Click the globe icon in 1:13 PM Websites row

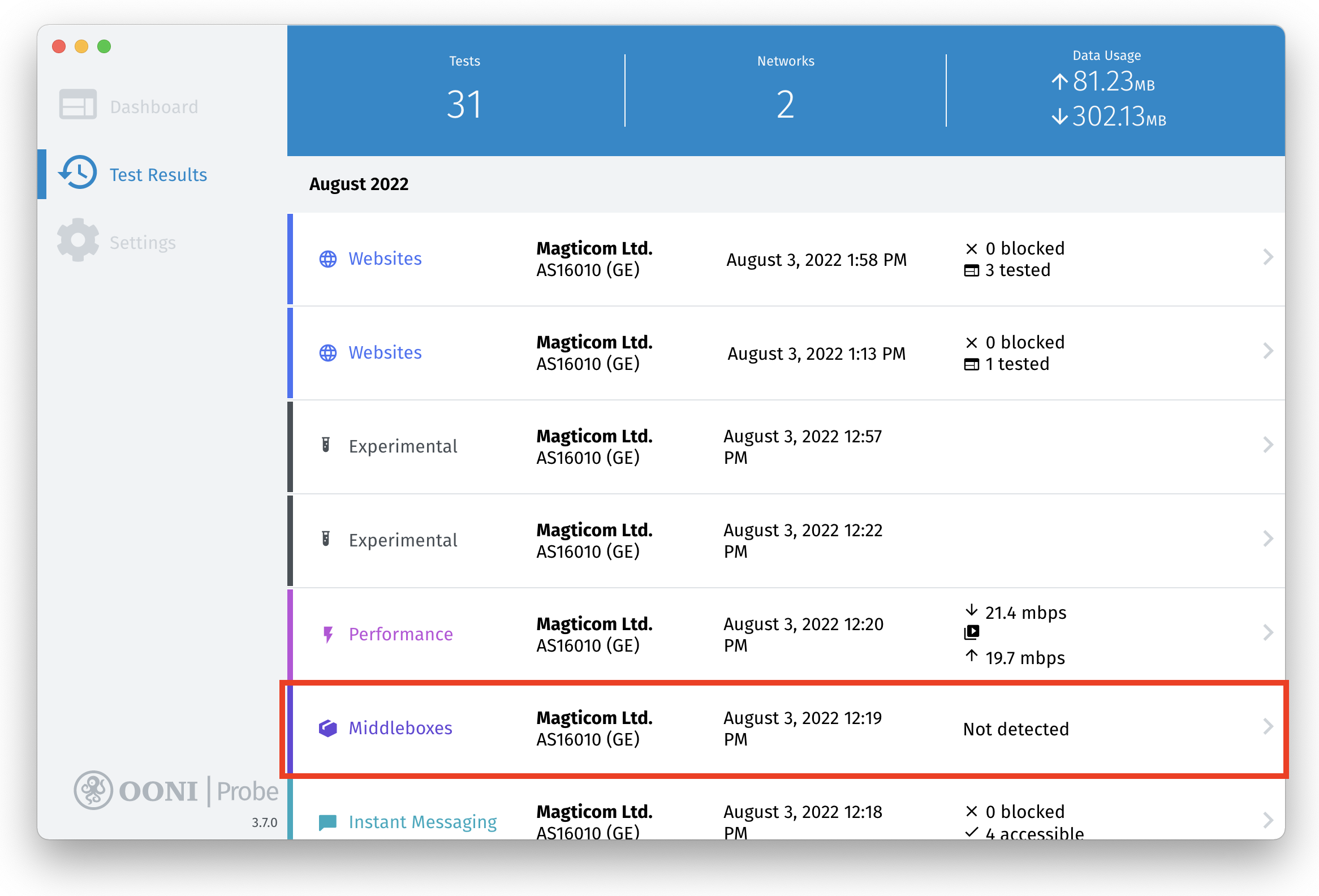tap(328, 352)
